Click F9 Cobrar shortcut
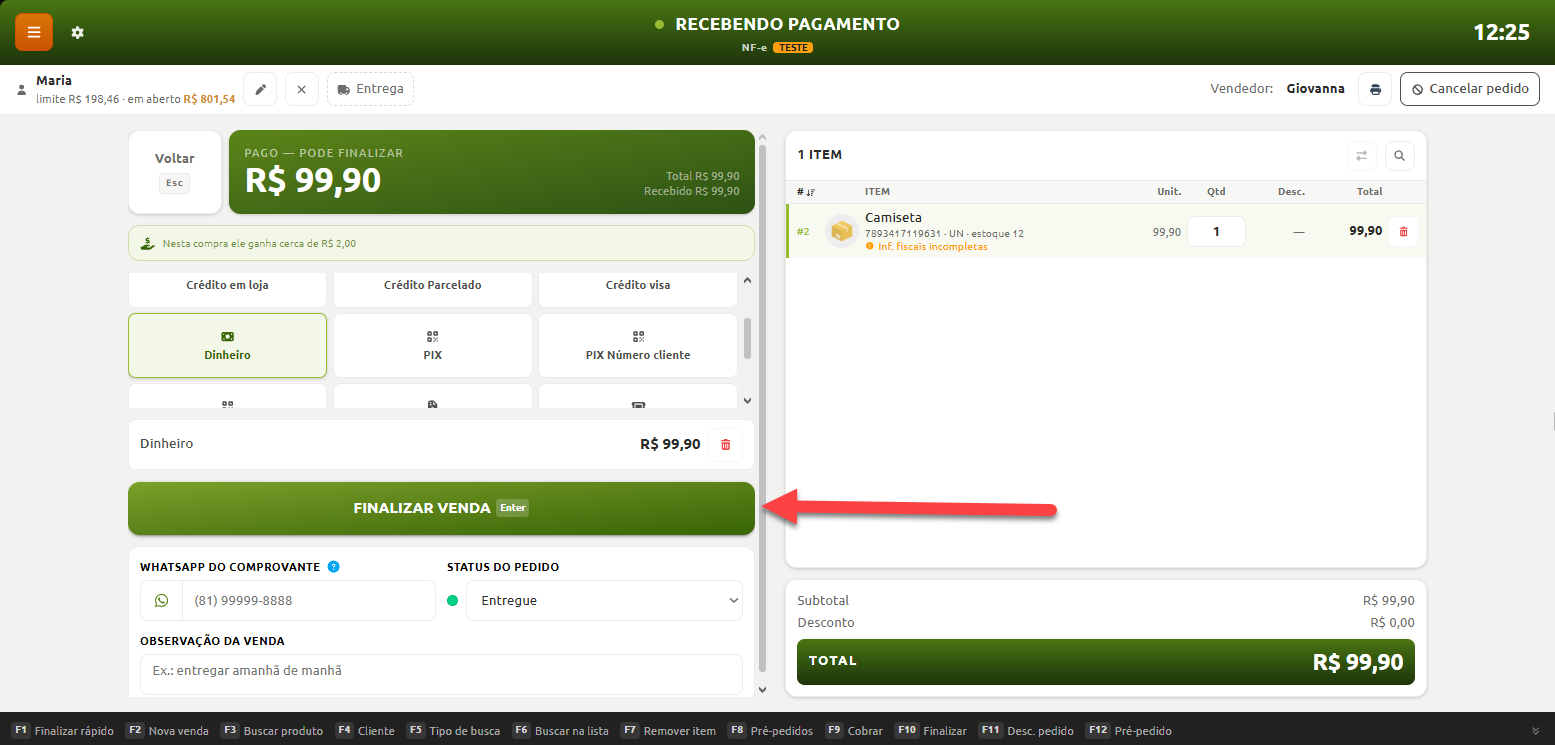The width and height of the screenshot is (1555, 745). [854, 731]
